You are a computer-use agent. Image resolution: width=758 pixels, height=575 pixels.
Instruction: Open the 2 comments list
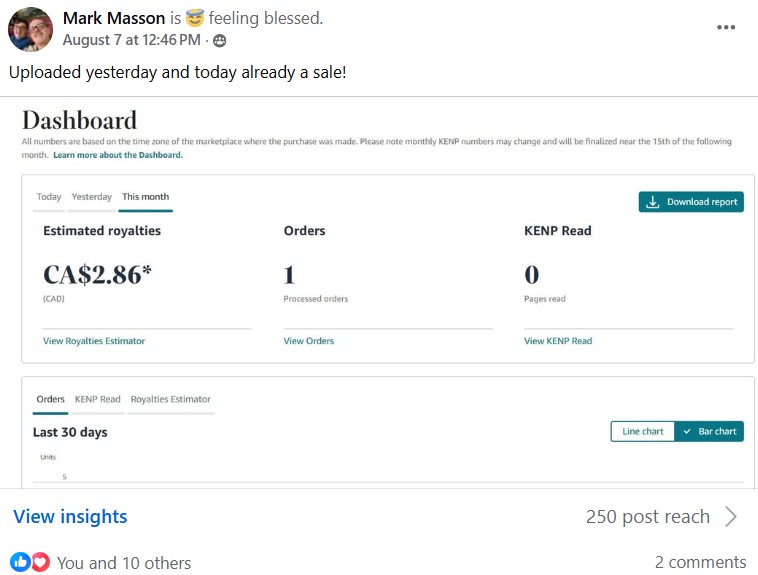700,562
